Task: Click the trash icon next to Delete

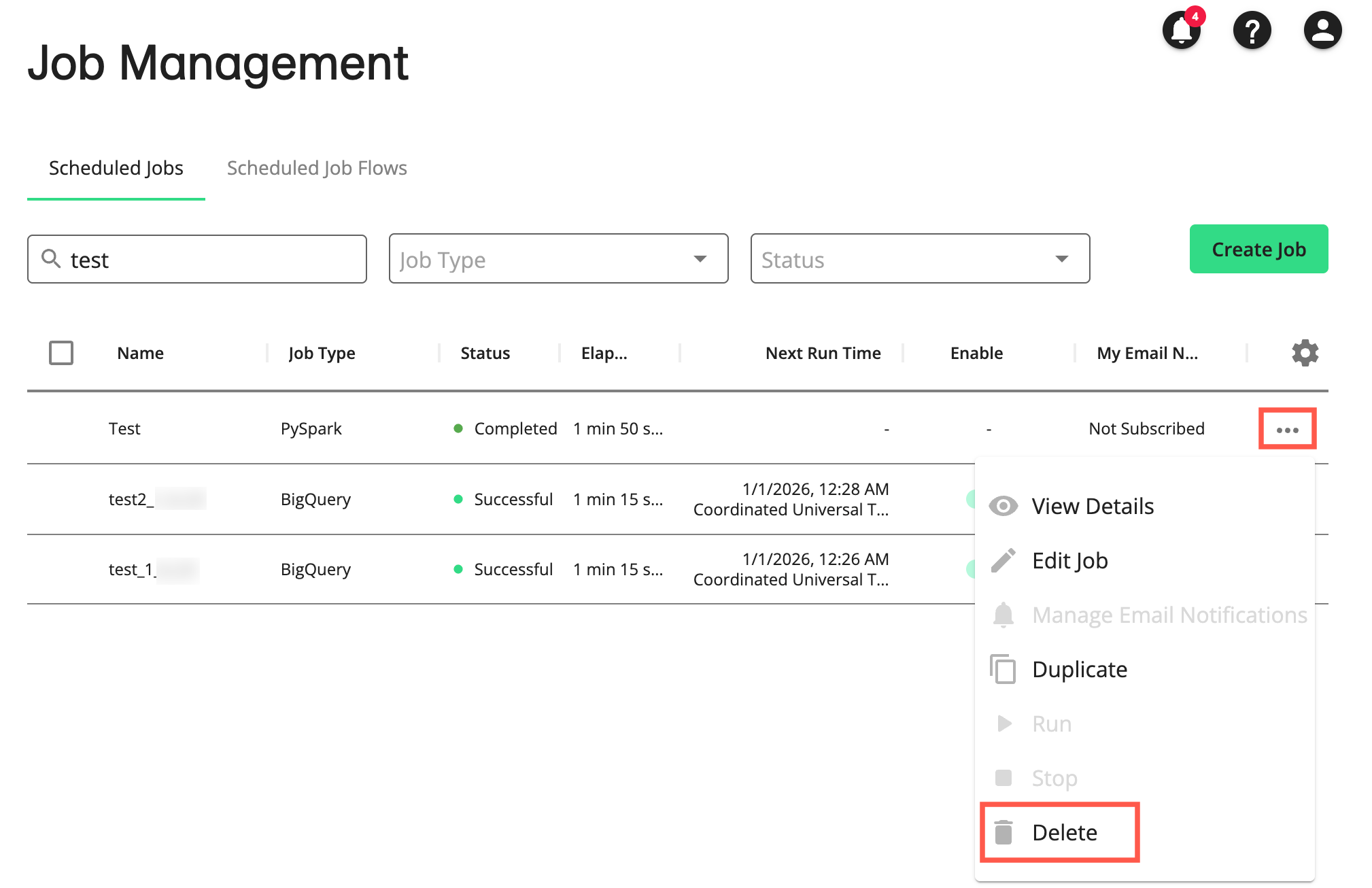Action: click(x=1003, y=832)
